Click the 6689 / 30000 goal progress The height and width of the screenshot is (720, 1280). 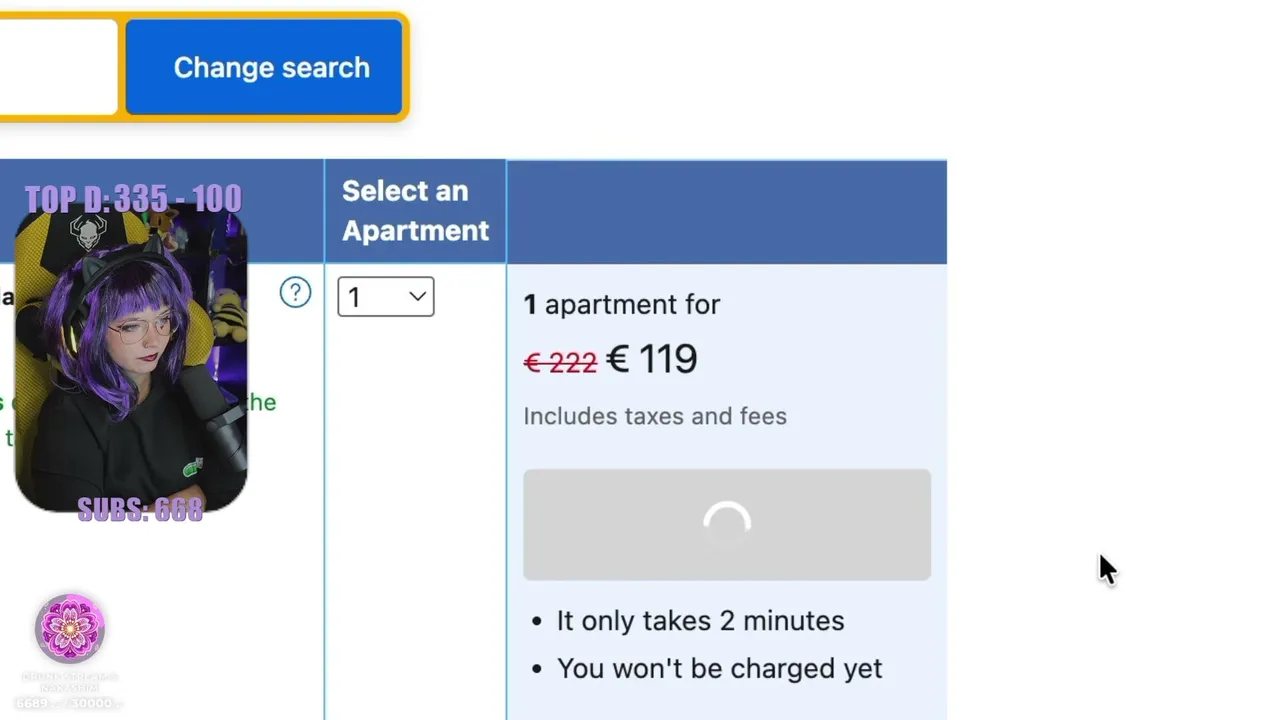pyautogui.click(x=67, y=704)
